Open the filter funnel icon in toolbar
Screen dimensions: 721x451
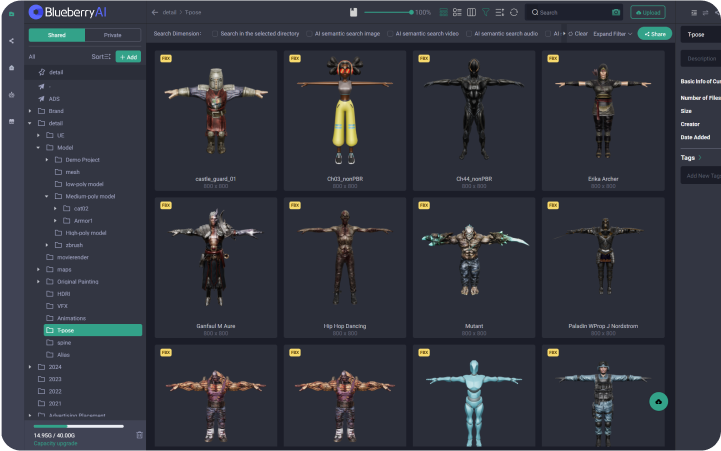[486, 13]
